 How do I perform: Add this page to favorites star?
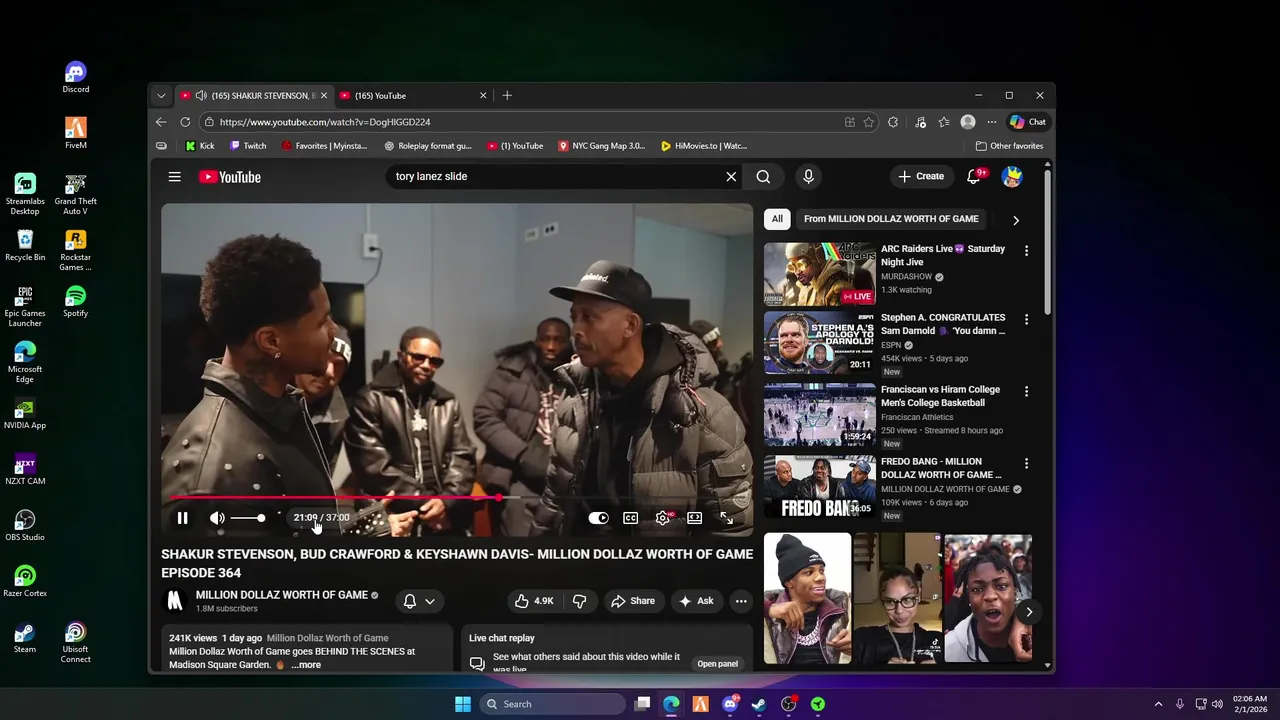(869, 122)
